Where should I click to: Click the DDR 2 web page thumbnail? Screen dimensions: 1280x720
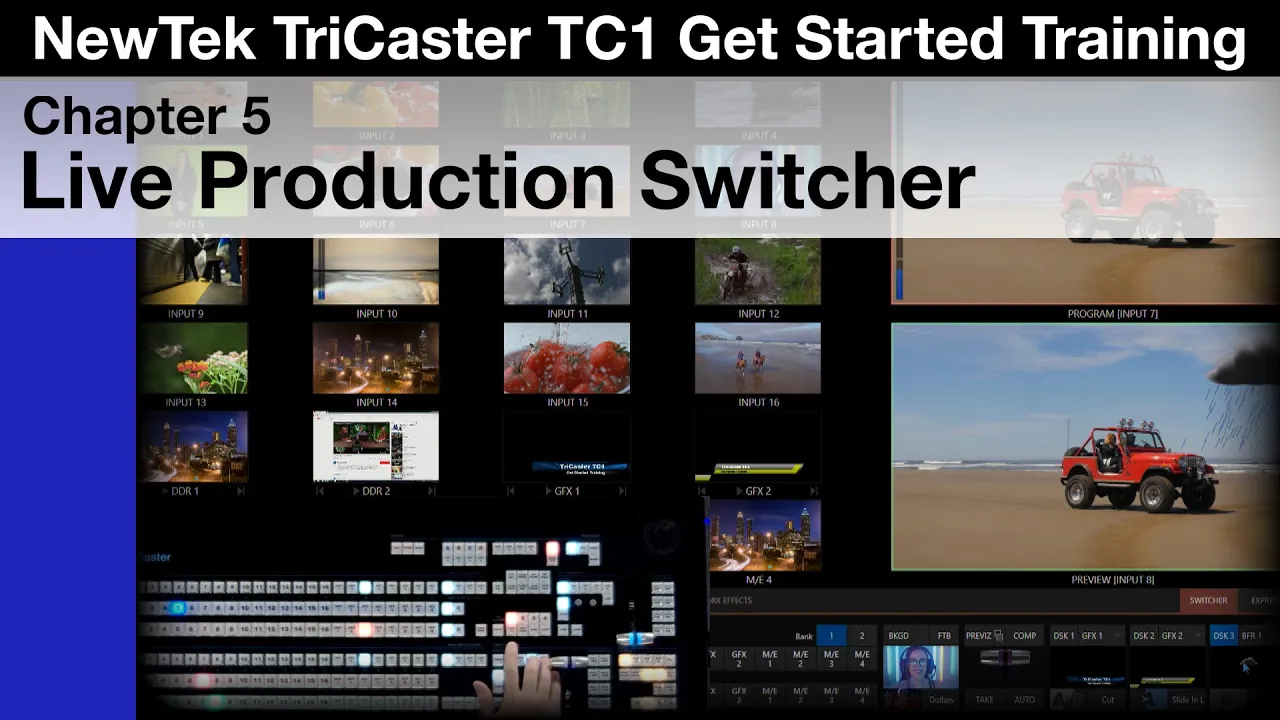375,446
